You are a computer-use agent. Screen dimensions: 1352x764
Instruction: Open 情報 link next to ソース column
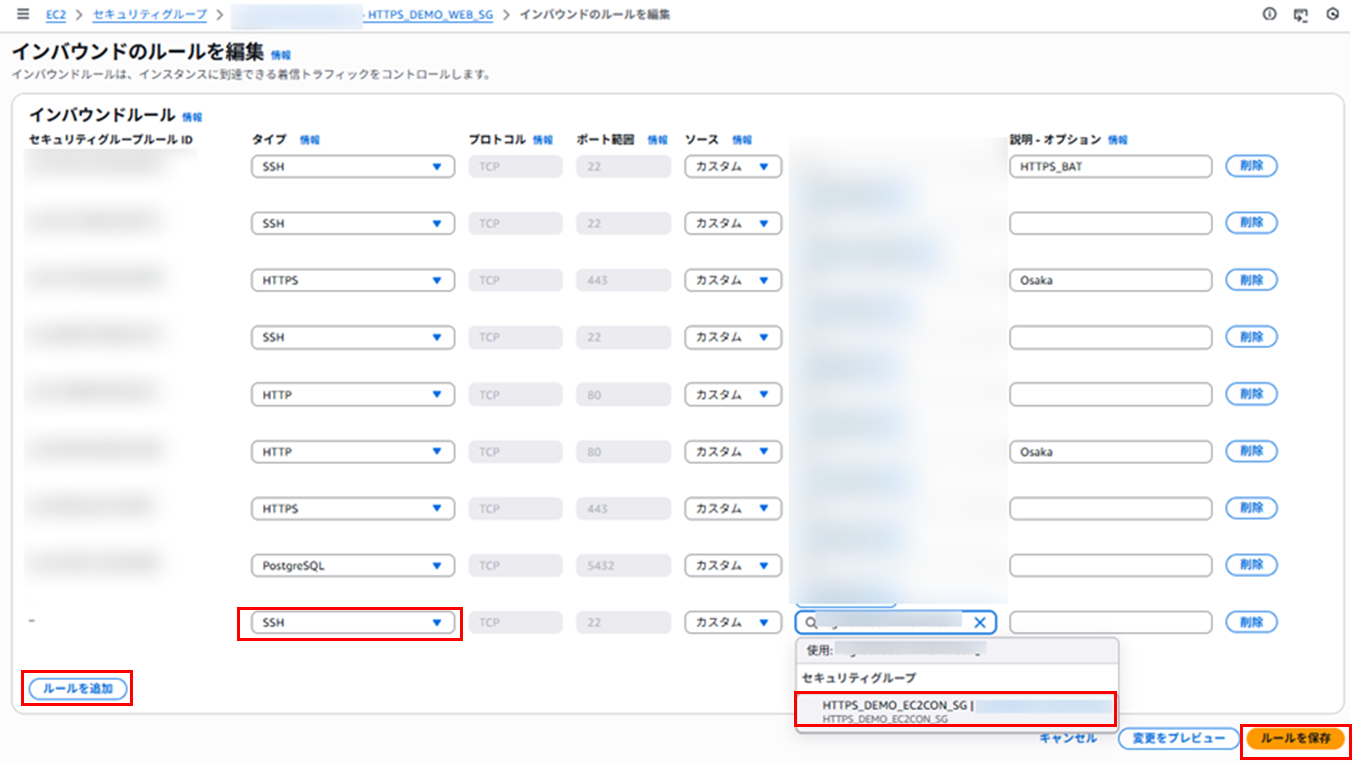pos(742,140)
